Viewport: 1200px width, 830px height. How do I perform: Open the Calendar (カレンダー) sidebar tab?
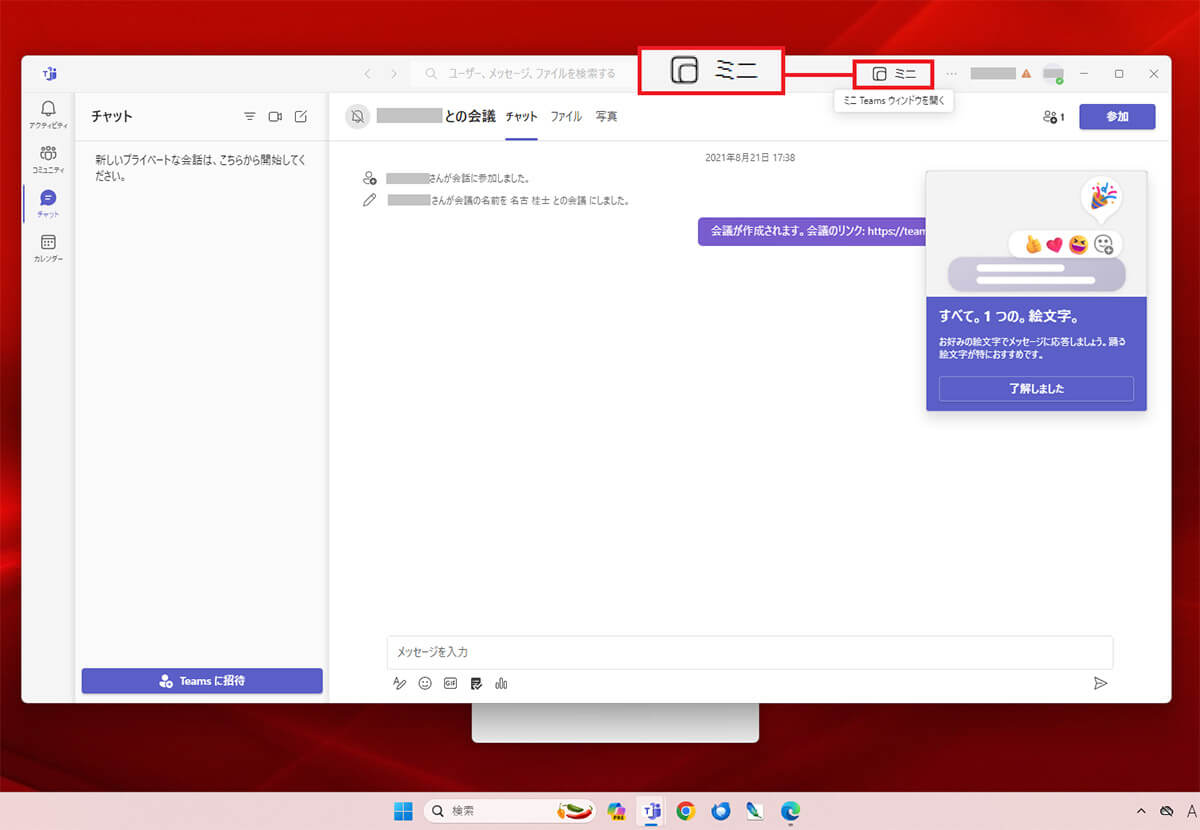coord(48,249)
